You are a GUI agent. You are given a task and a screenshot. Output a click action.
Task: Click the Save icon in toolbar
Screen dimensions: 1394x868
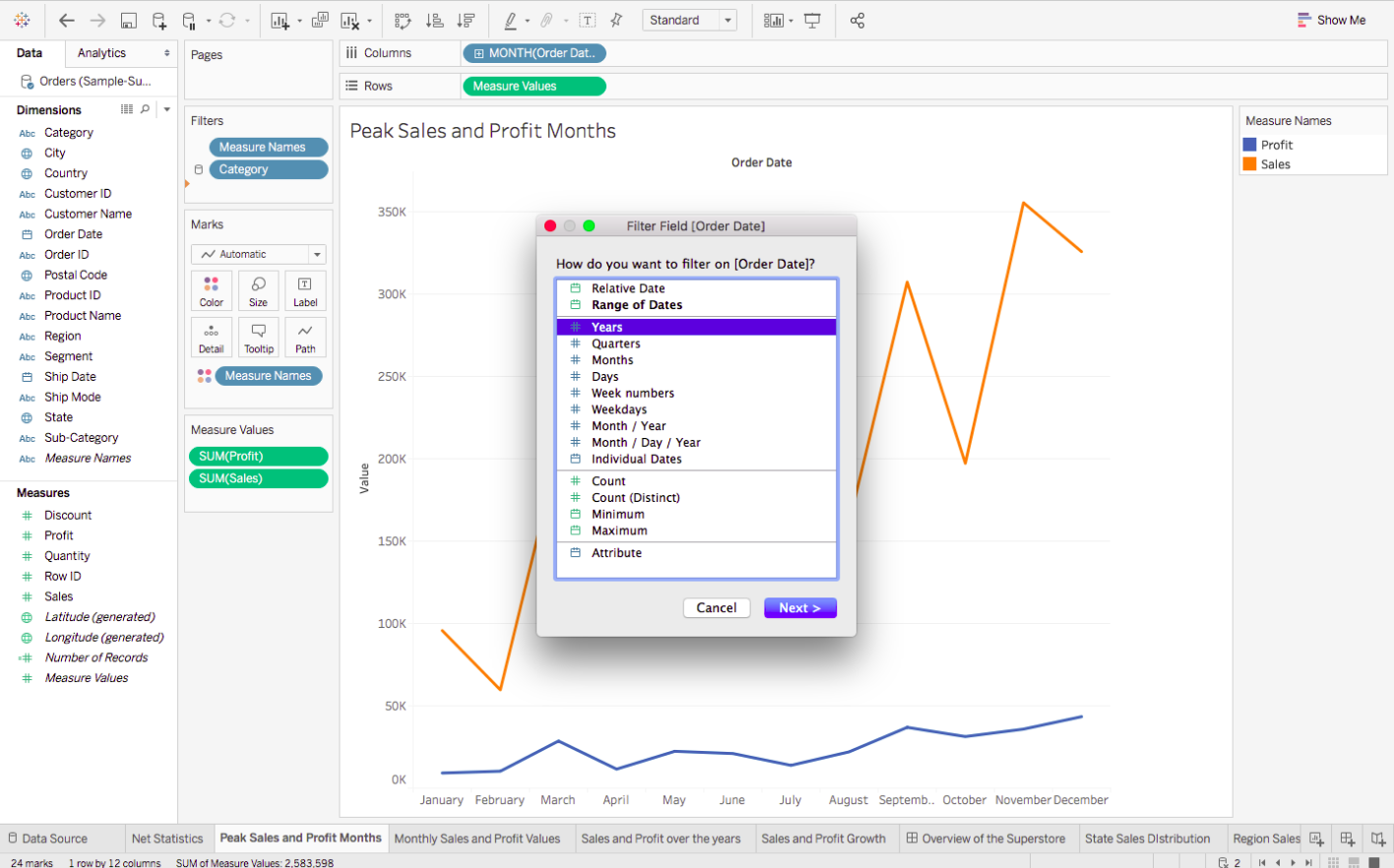coord(128,20)
